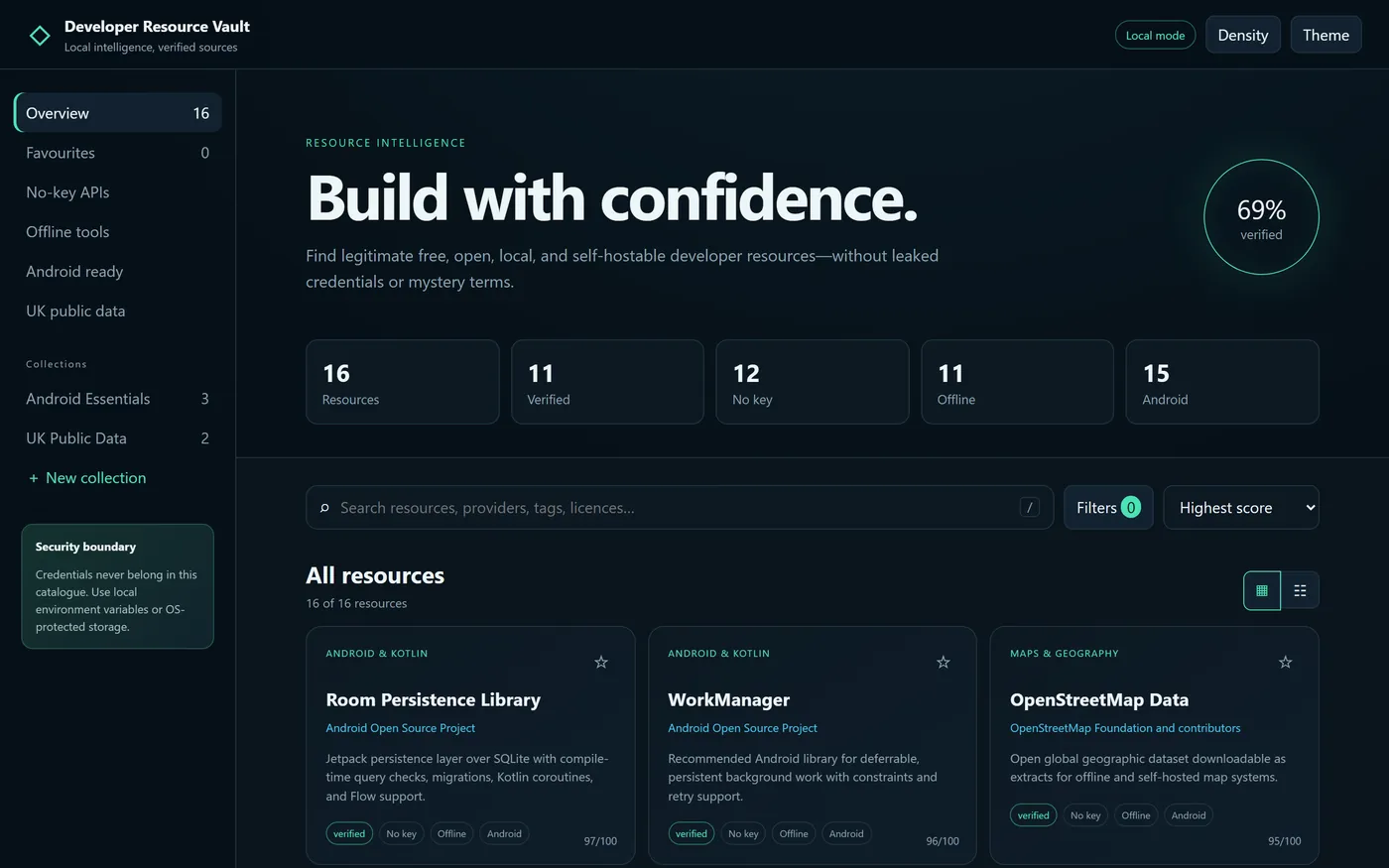Viewport: 1389px width, 868px height.
Task: Star the OpenStreetMap Data card
Action: (1286, 662)
